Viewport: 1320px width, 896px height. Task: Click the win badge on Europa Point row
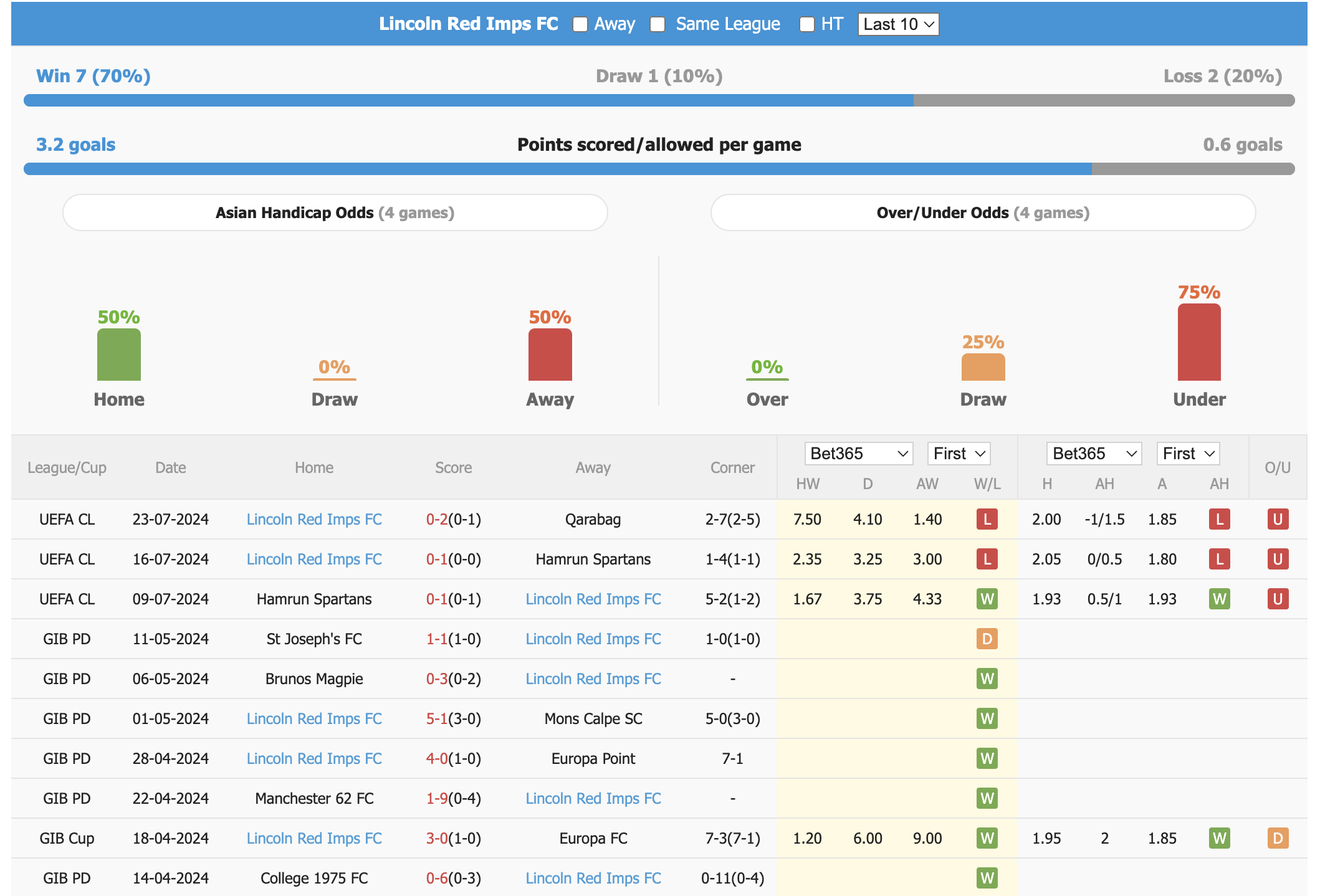pos(987,758)
